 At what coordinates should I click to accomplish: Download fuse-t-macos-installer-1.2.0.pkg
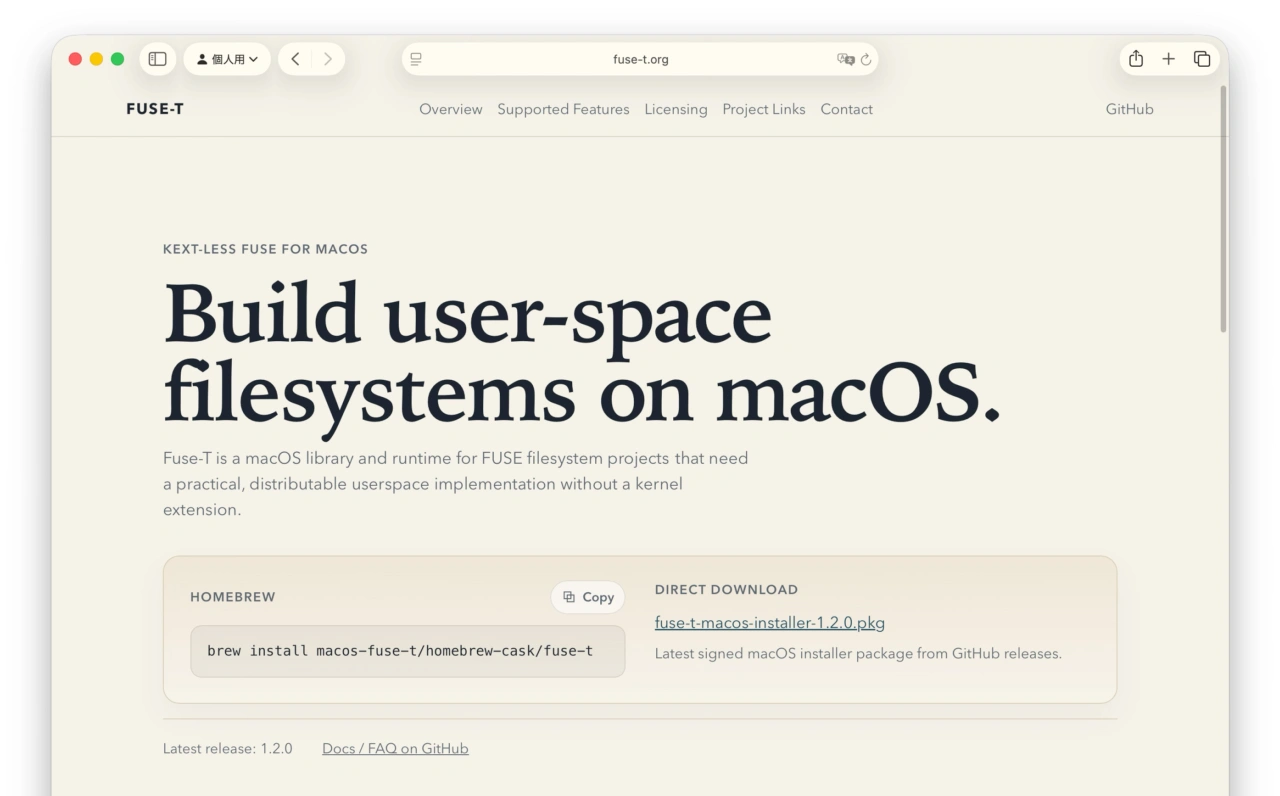(x=769, y=622)
